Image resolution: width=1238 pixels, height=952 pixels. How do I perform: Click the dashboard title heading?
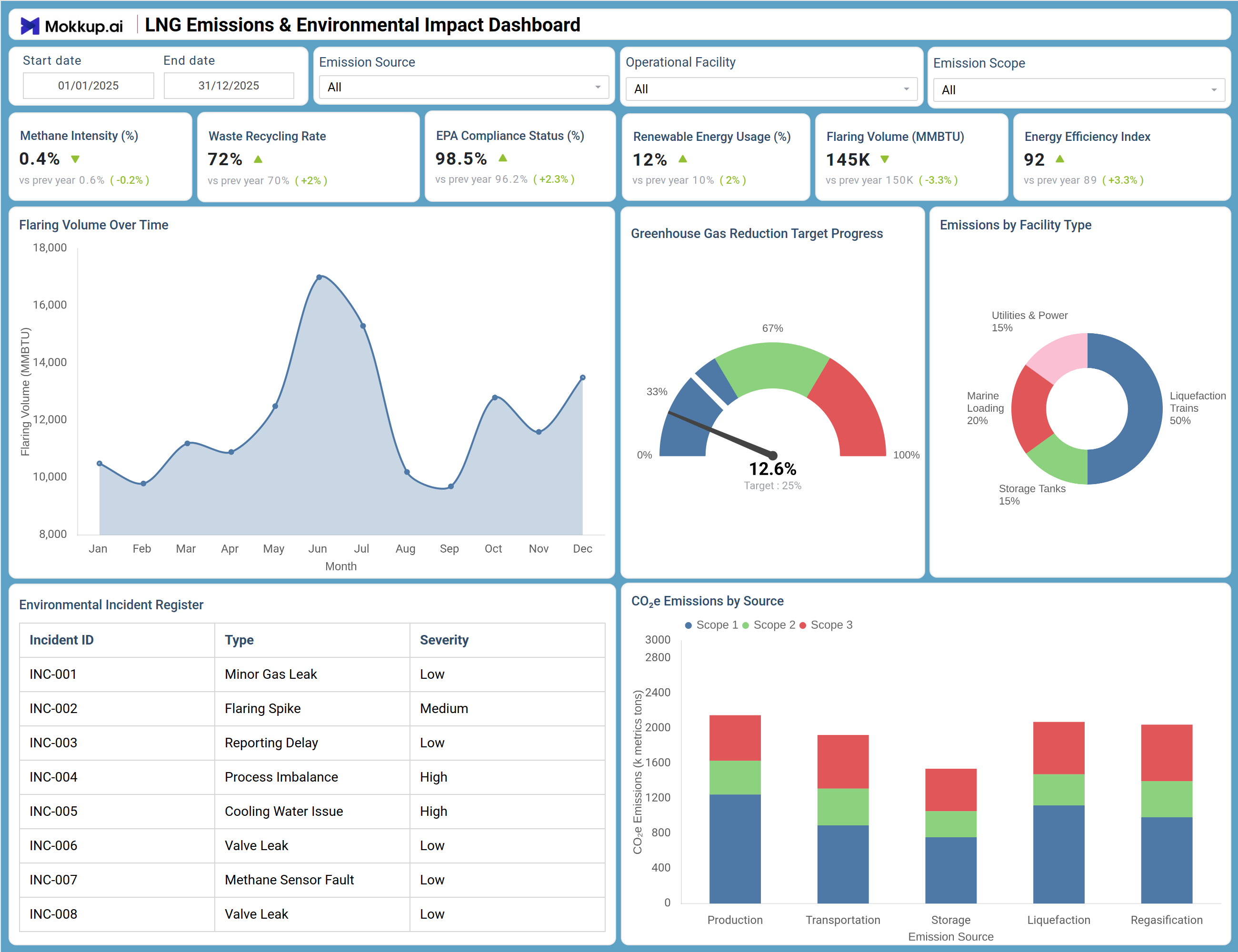(362, 25)
